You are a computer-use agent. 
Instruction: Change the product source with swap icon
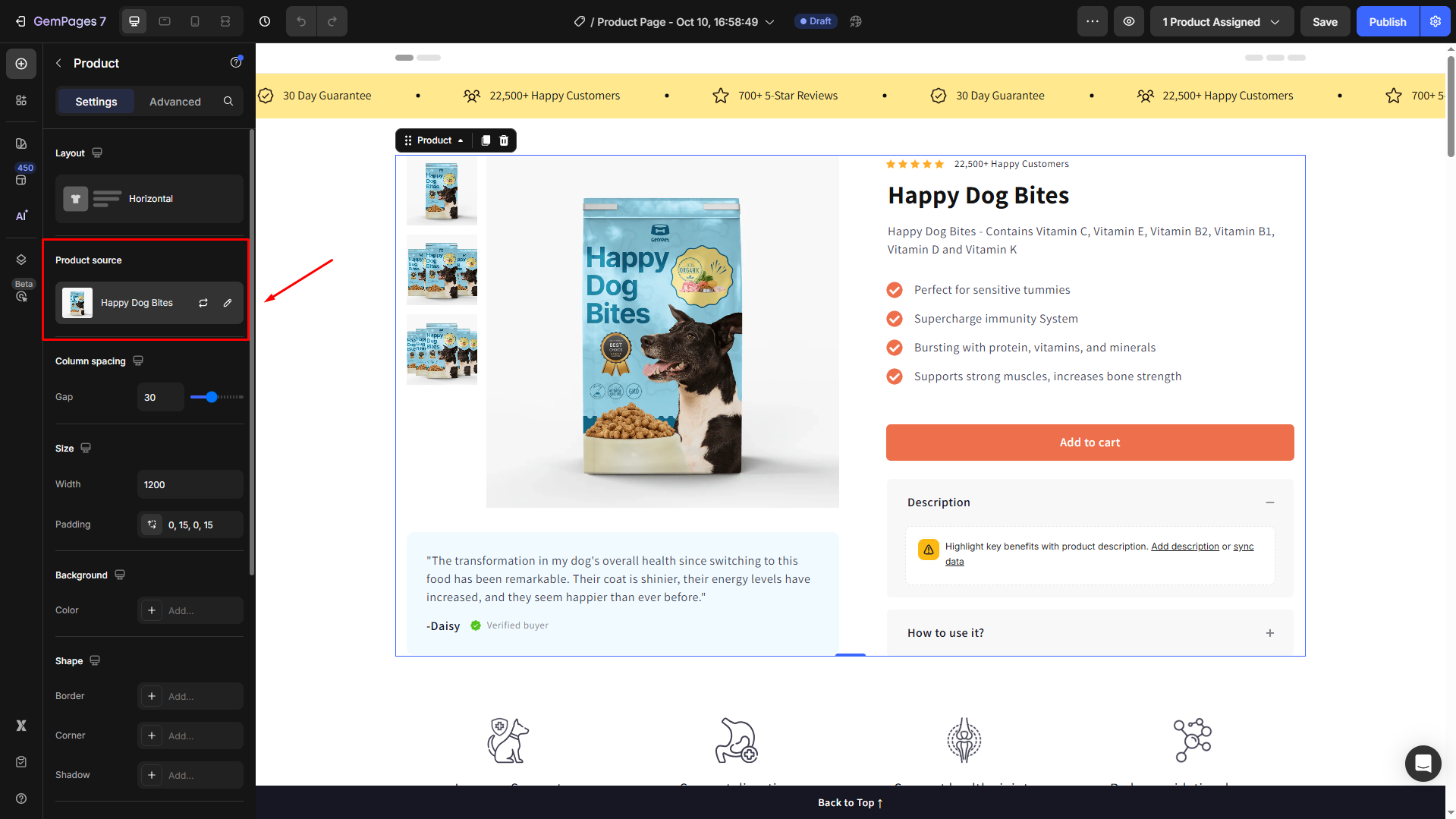tap(203, 303)
